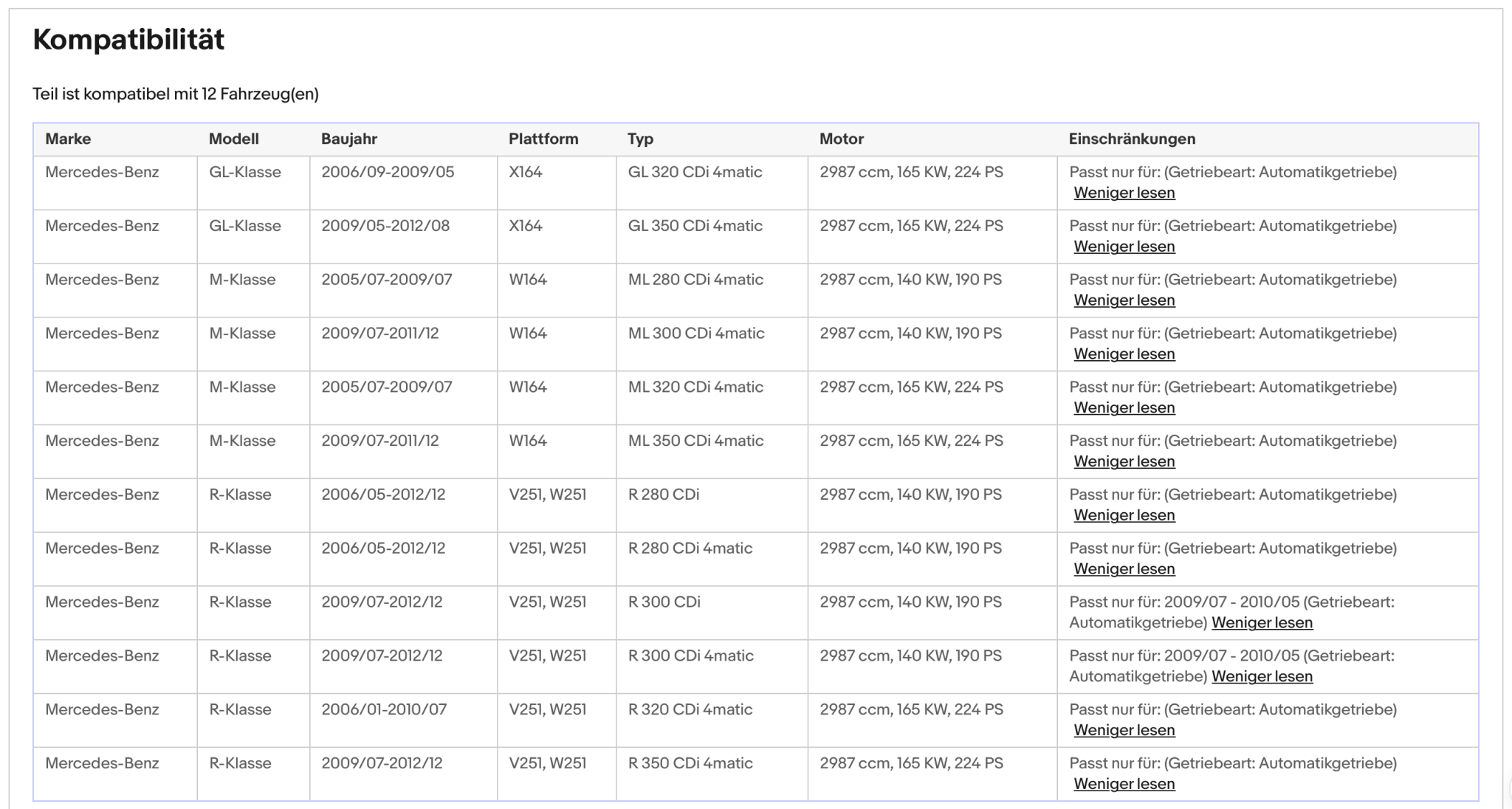Click Weniger lesen for R 300 CDi 4matic
Viewport: 1512px width, 809px height.
click(x=1262, y=677)
